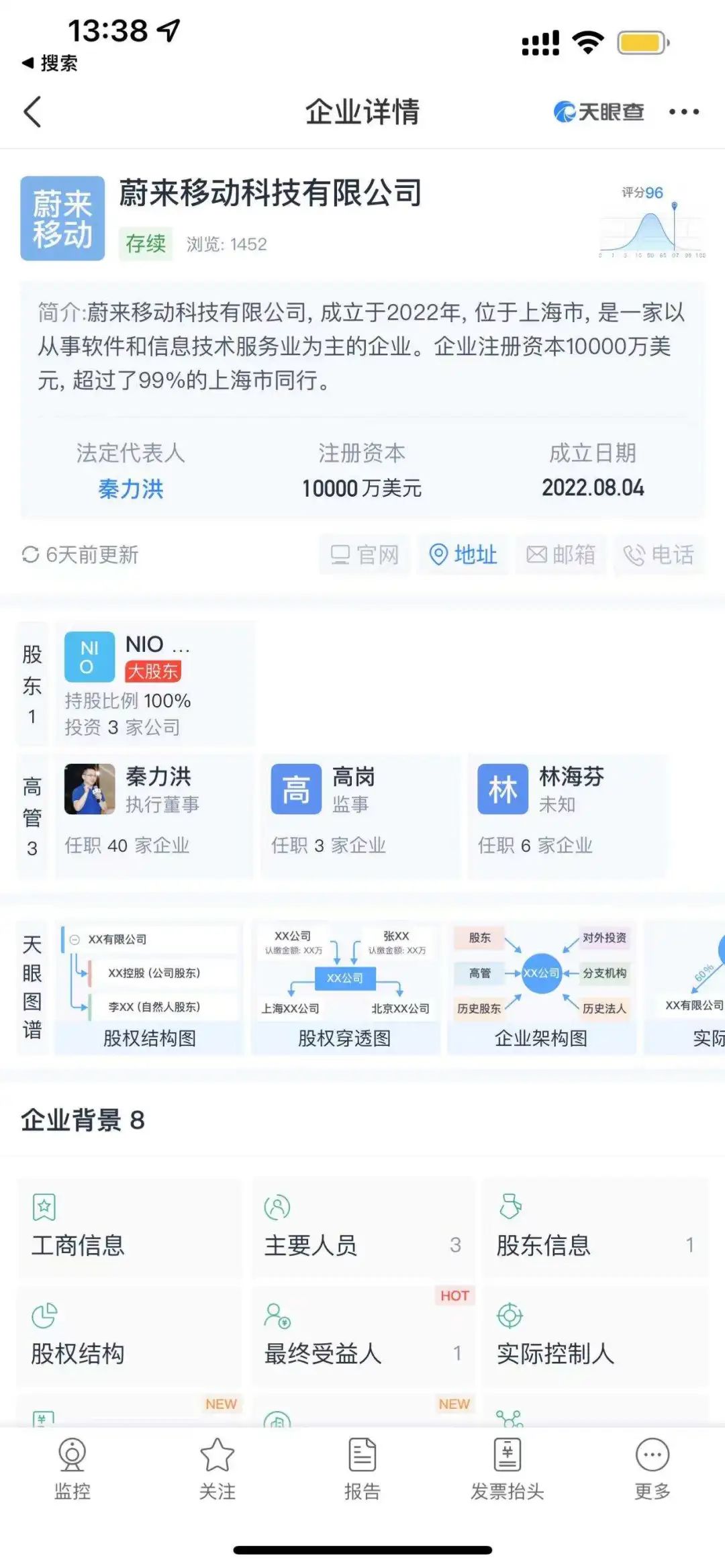
Task: Tap 任职 3 家企业 under 高岗
Action: [x=328, y=845]
